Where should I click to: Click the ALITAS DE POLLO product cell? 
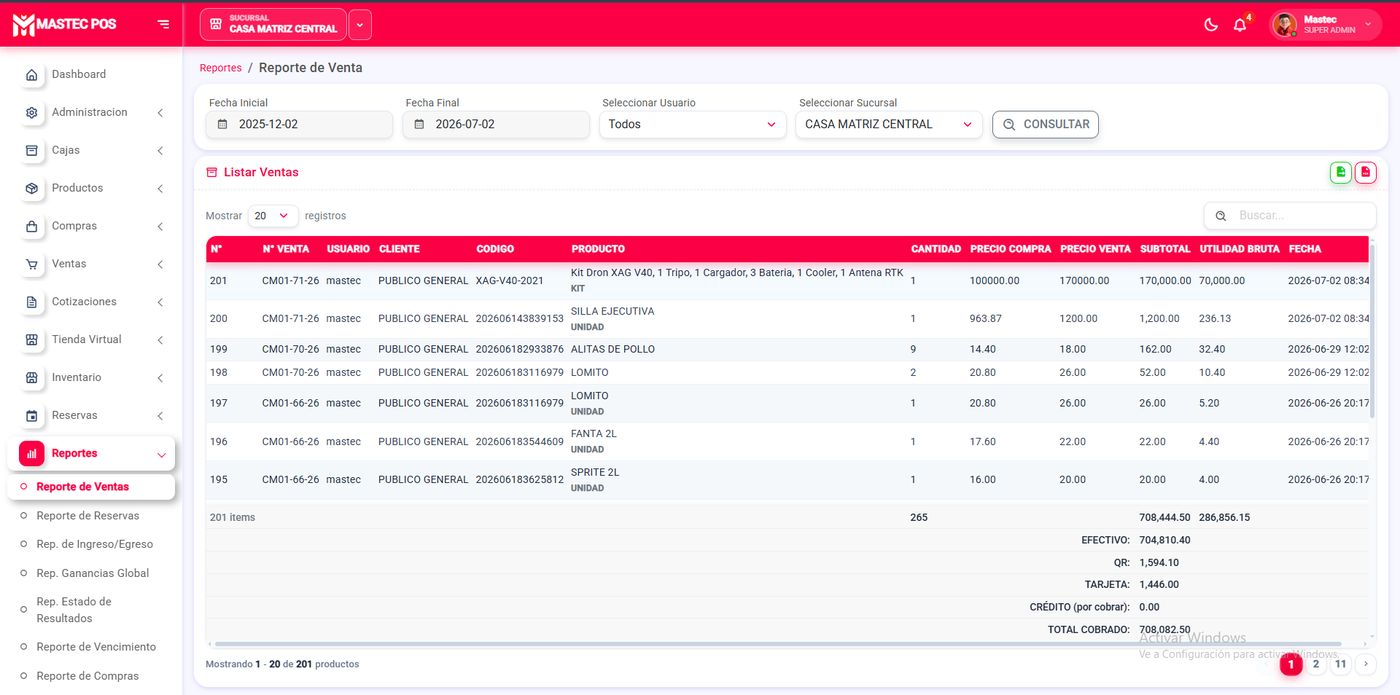(x=611, y=350)
